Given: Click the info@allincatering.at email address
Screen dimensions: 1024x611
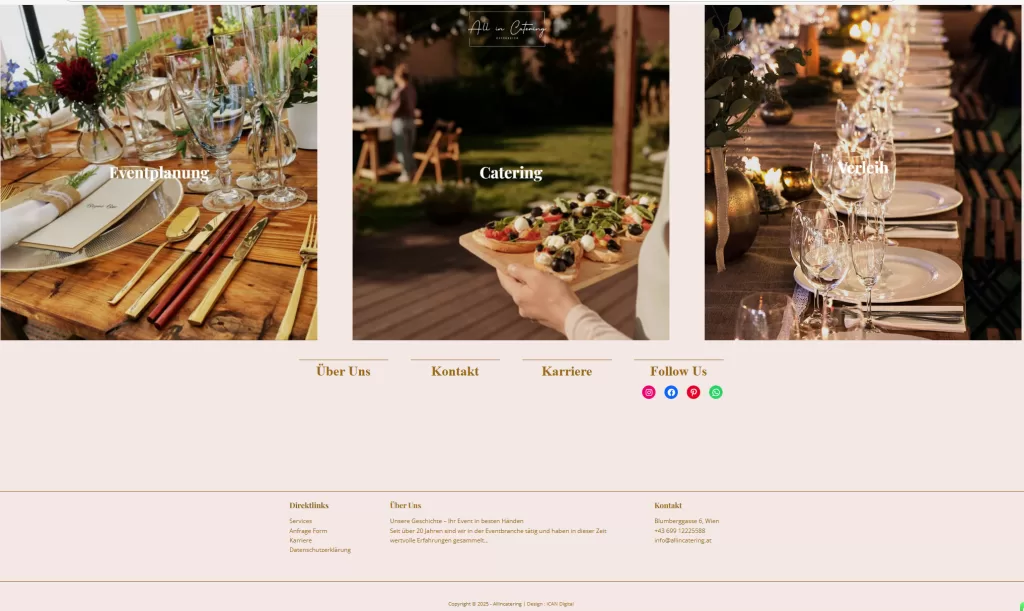Looking at the screenshot, I should (683, 540).
